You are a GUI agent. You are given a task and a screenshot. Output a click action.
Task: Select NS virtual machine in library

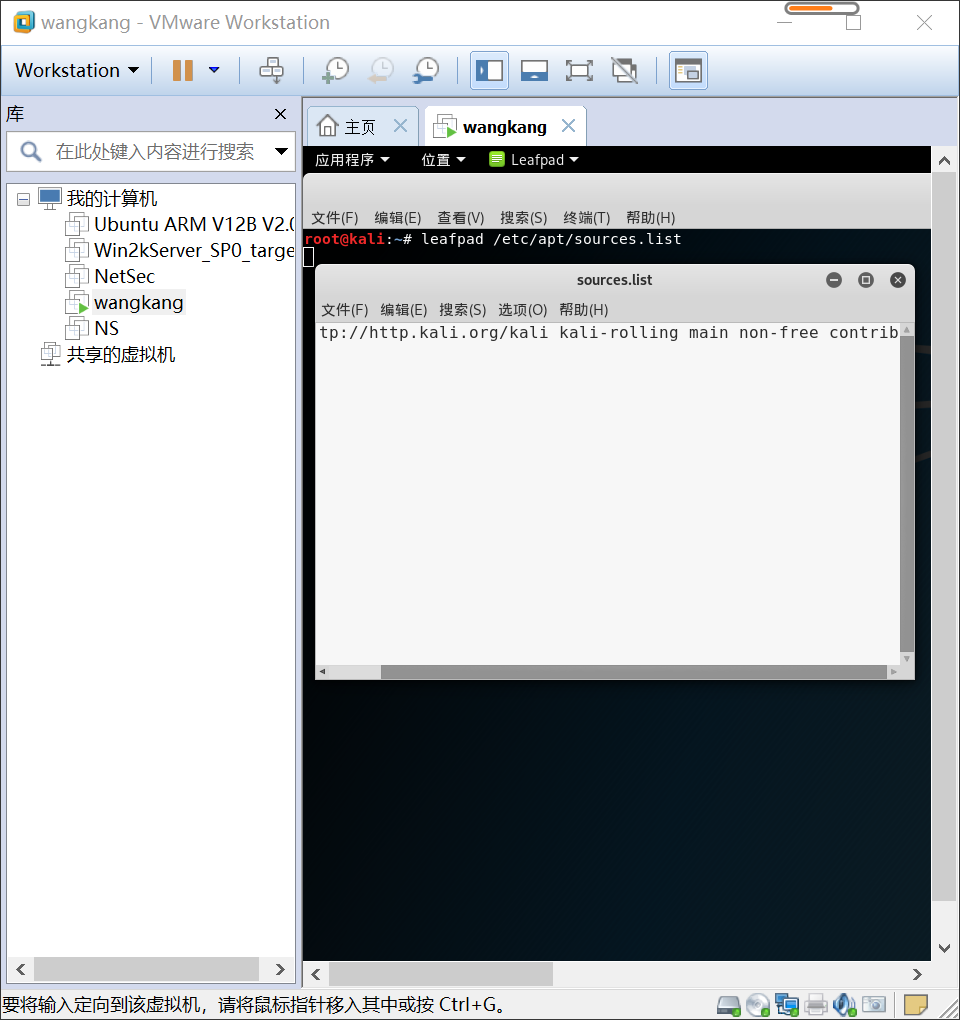coord(107,329)
